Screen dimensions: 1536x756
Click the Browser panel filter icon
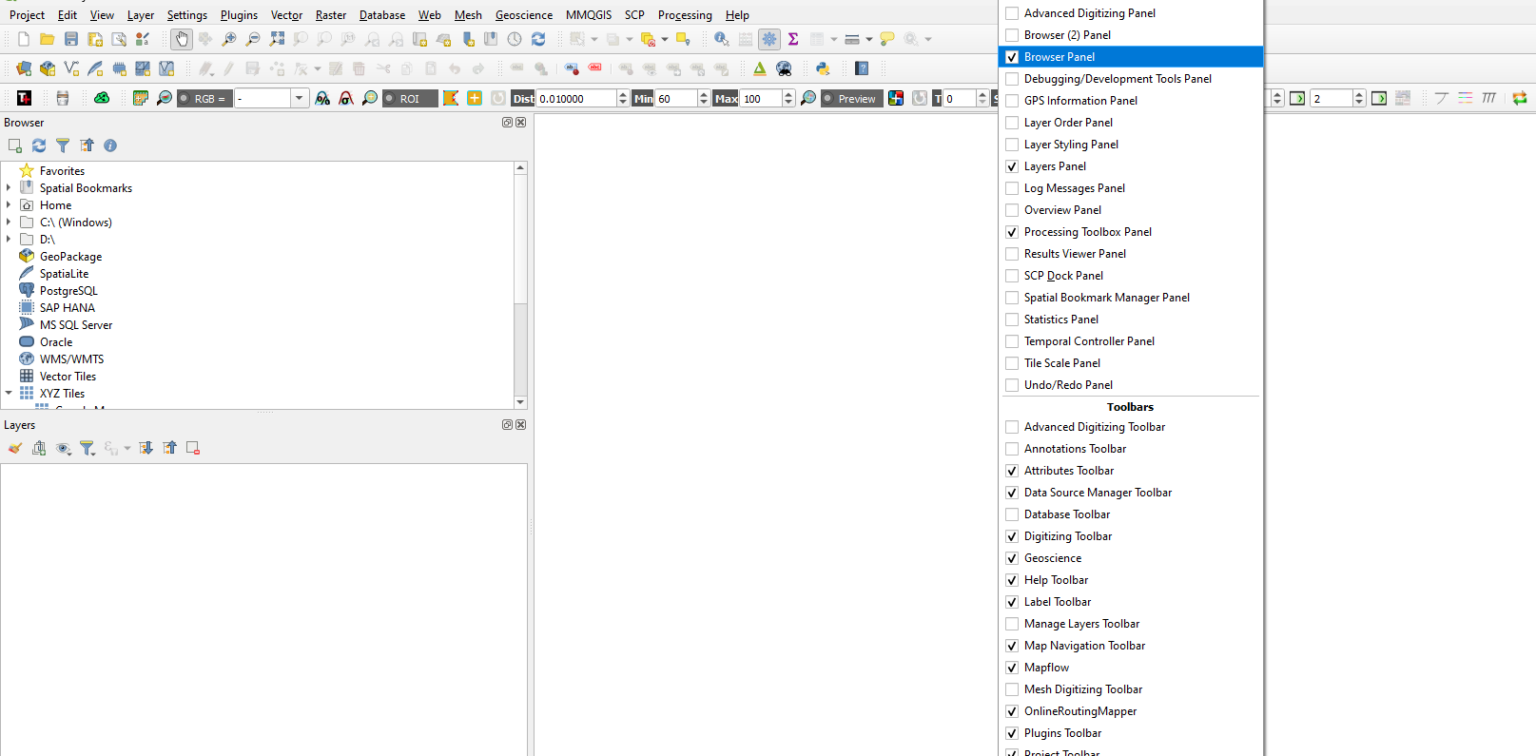[63, 146]
